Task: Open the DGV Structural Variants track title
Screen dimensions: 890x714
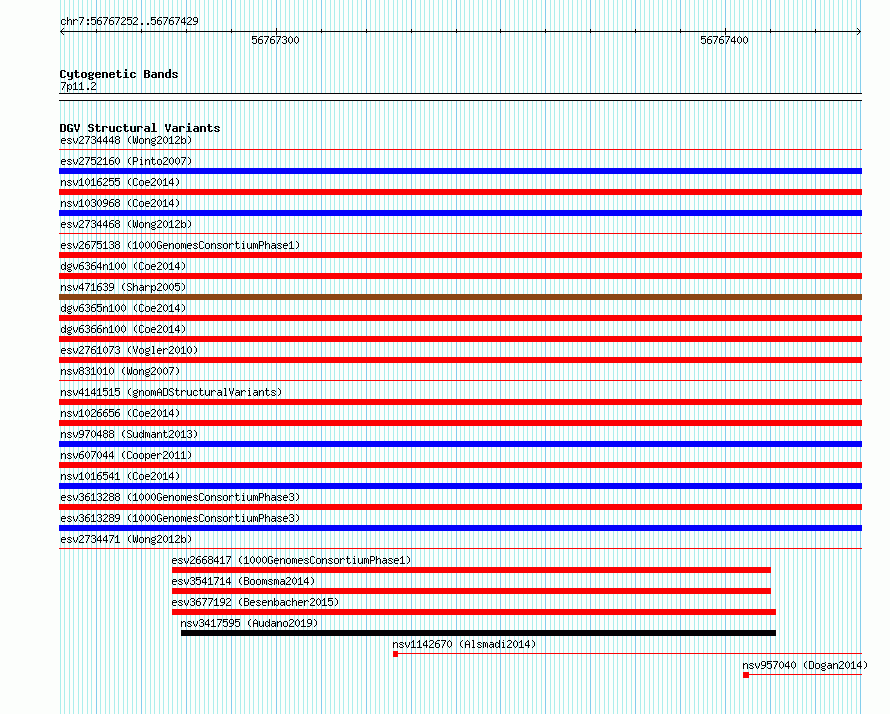Action: click(x=140, y=128)
